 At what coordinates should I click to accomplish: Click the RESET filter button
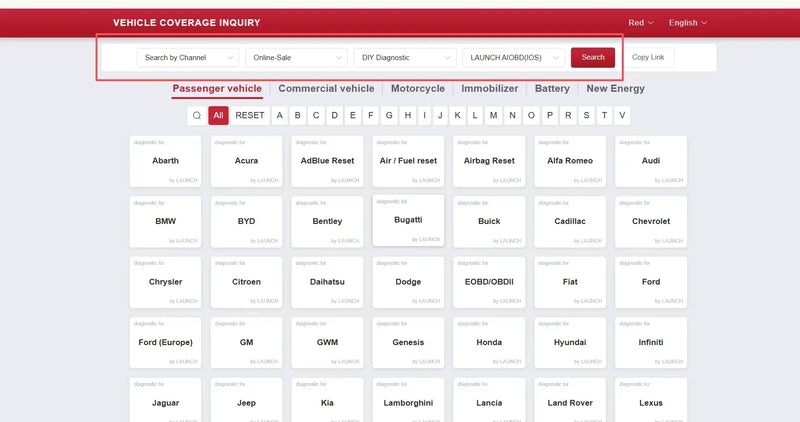pos(250,115)
